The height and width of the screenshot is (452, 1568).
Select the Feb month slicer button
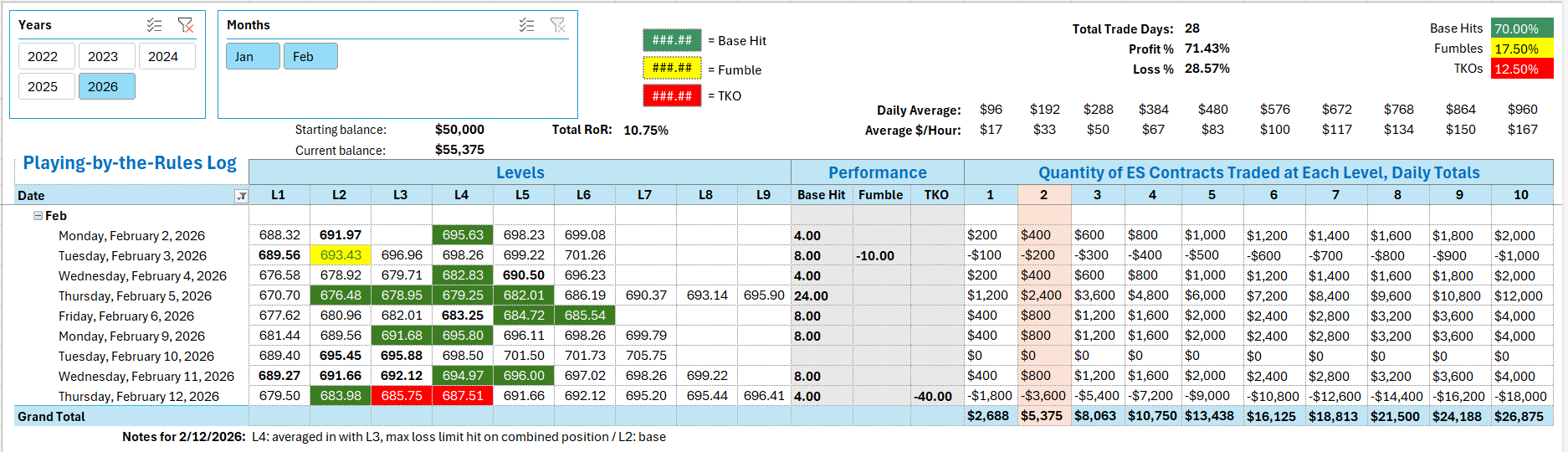coord(304,57)
